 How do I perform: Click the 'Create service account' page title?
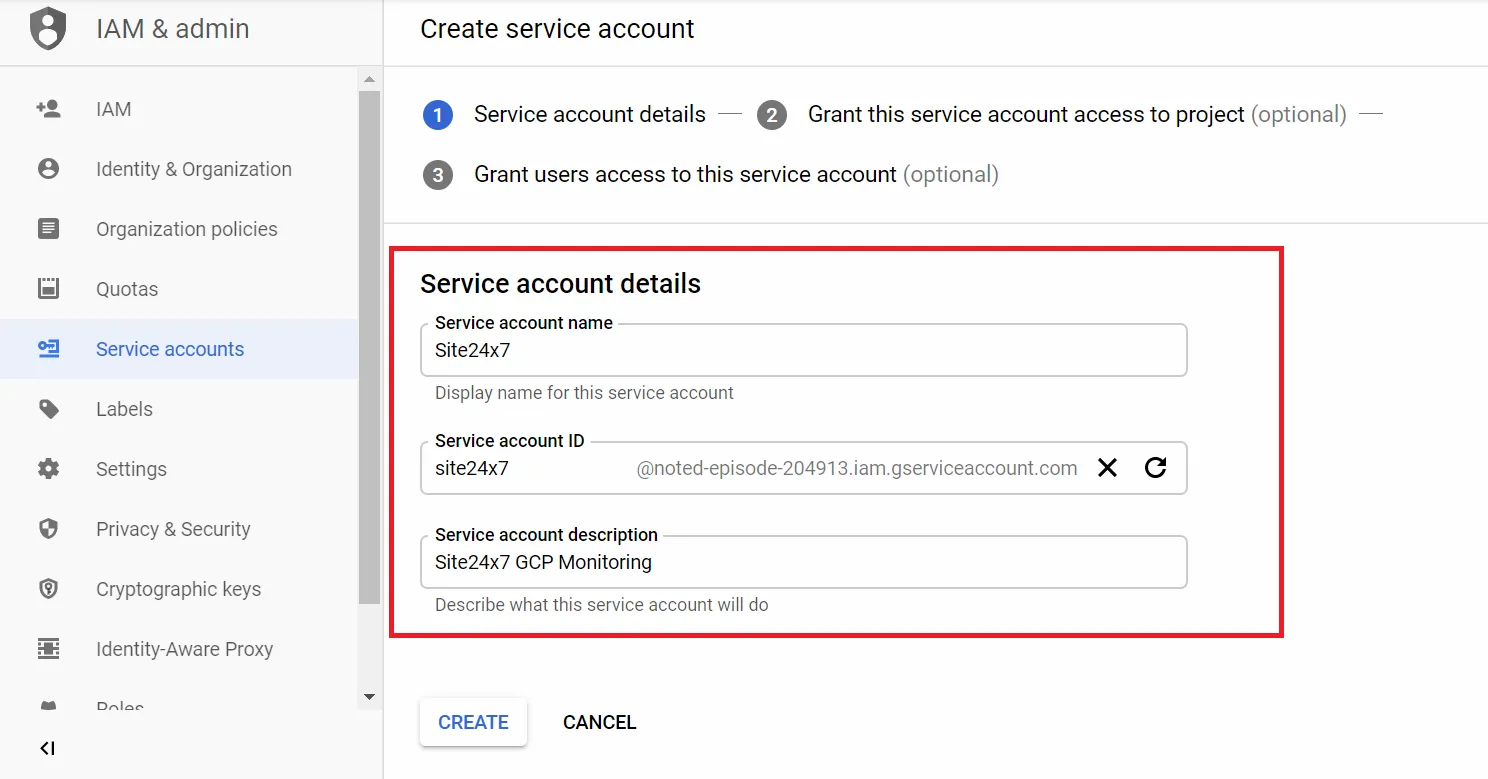[557, 29]
